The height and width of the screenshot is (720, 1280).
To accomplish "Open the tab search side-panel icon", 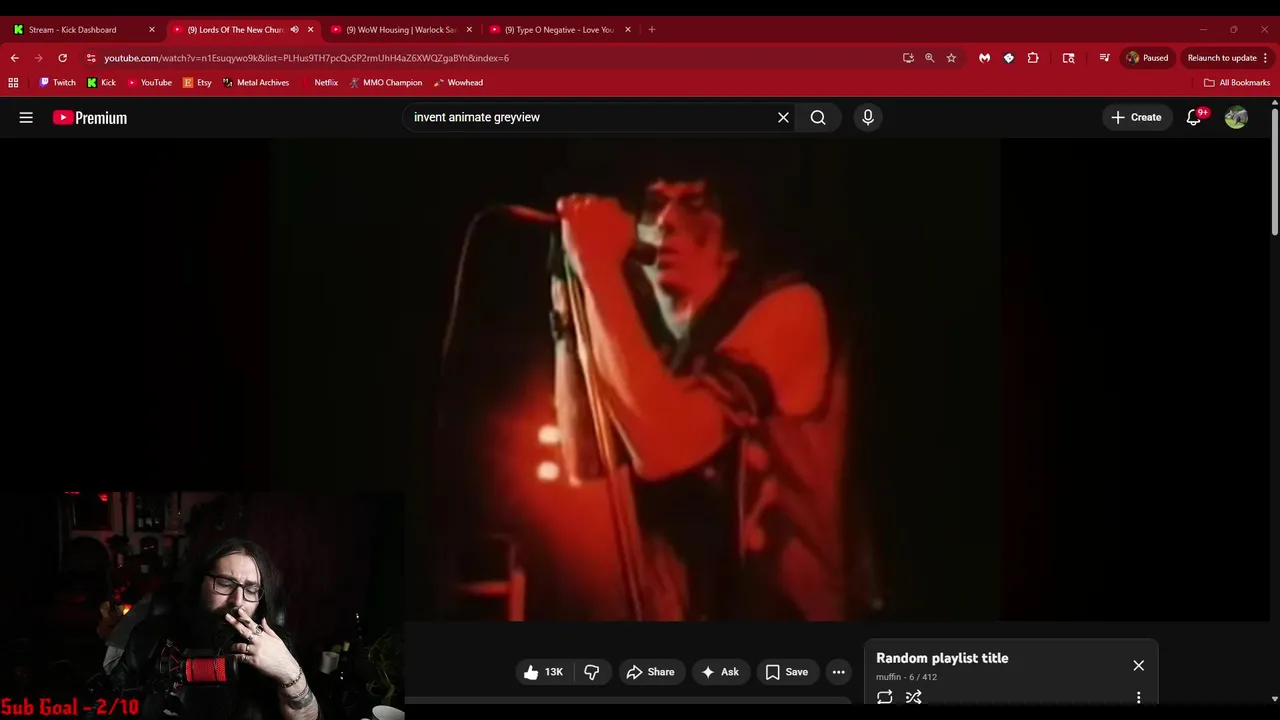I will tap(1068, 58).
